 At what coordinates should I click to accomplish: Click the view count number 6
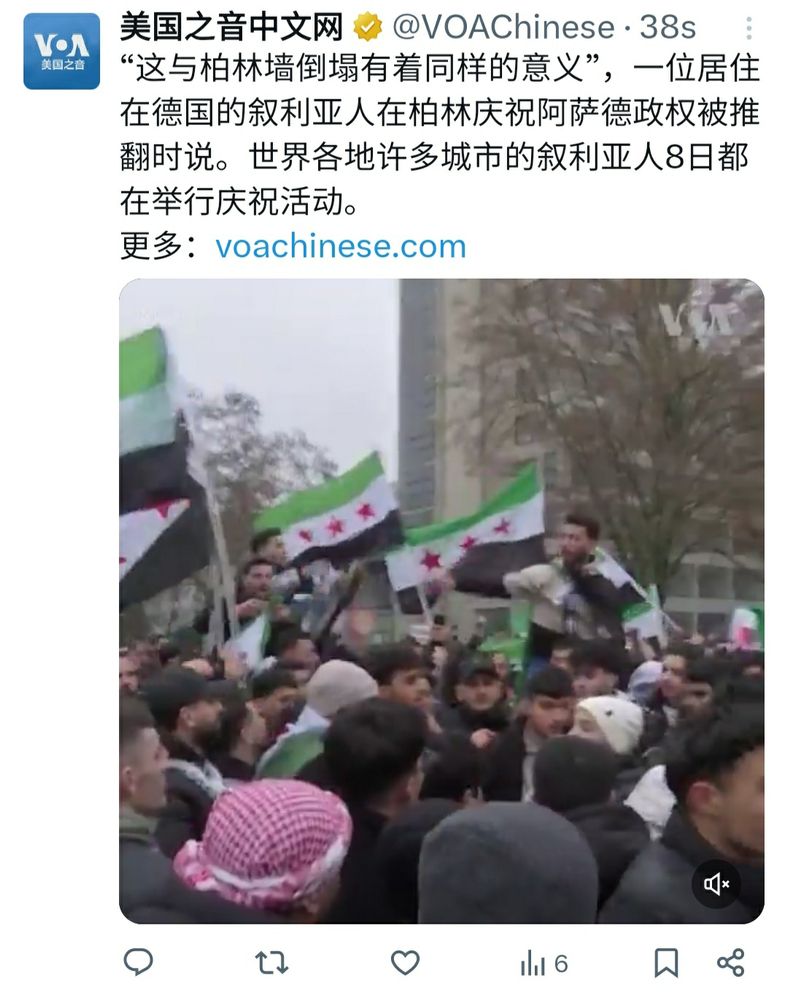[x=561, y=963]
